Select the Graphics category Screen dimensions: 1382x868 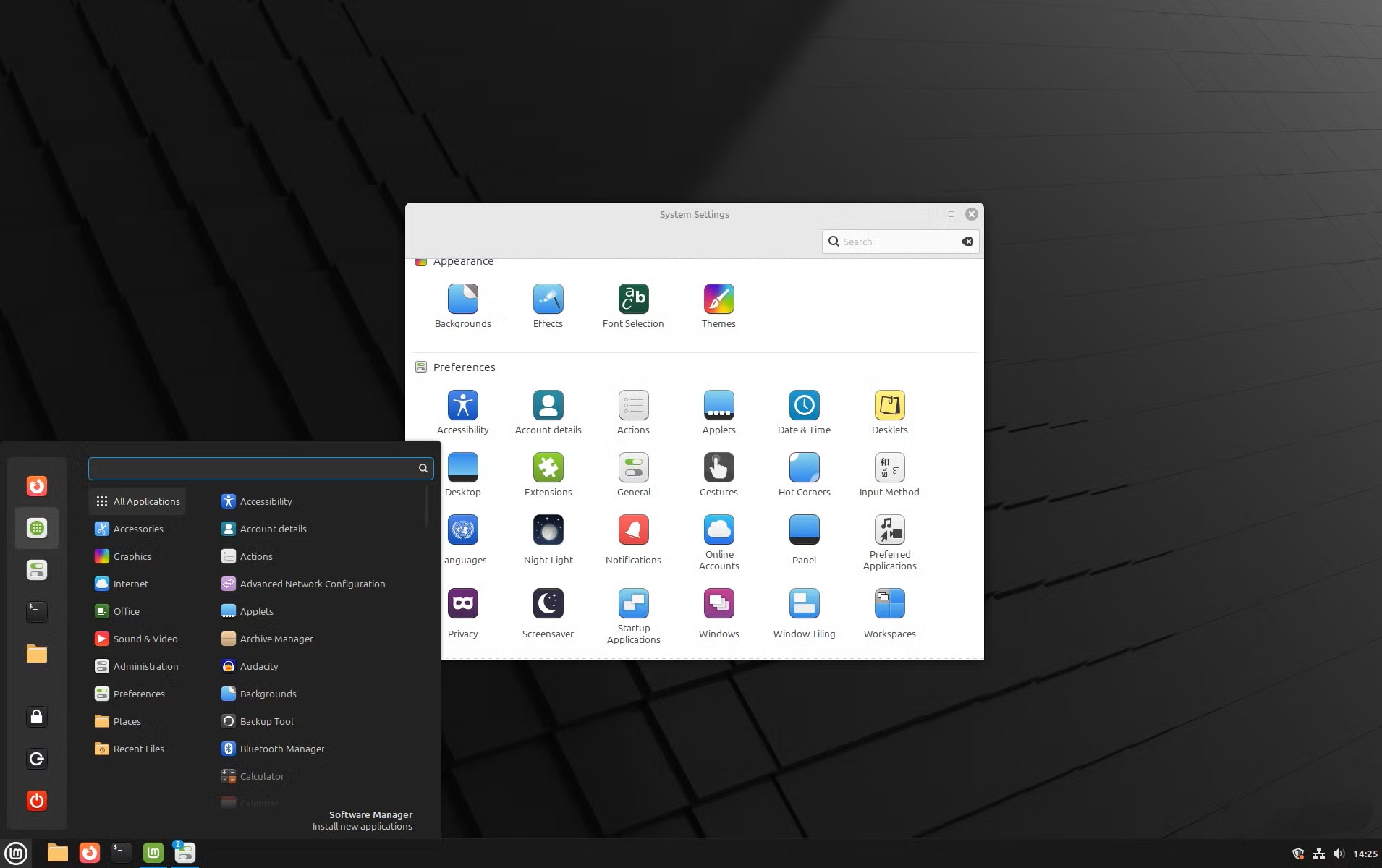click(x=132, y=556)
